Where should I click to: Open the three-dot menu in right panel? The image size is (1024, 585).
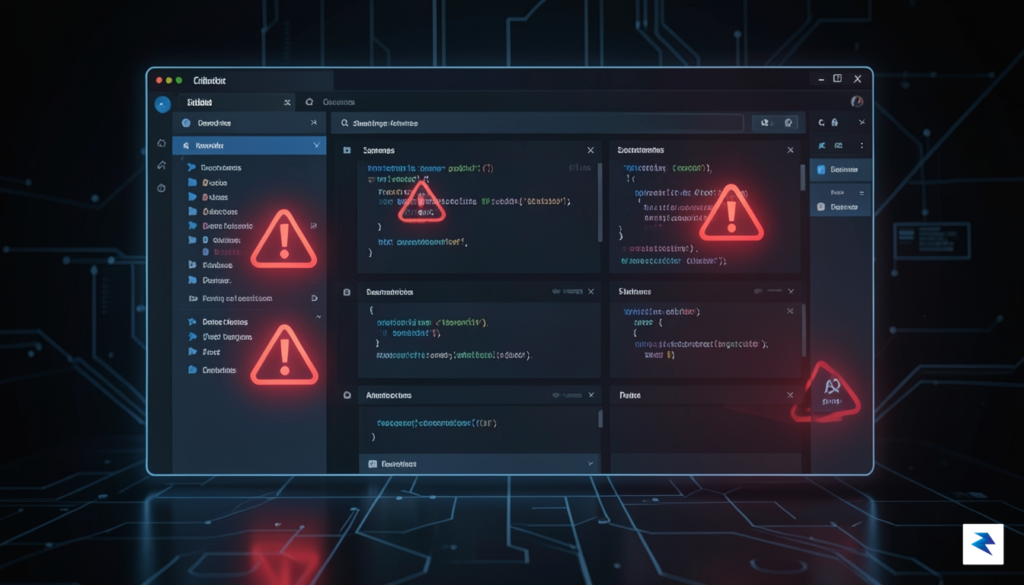tap(862, 146)
